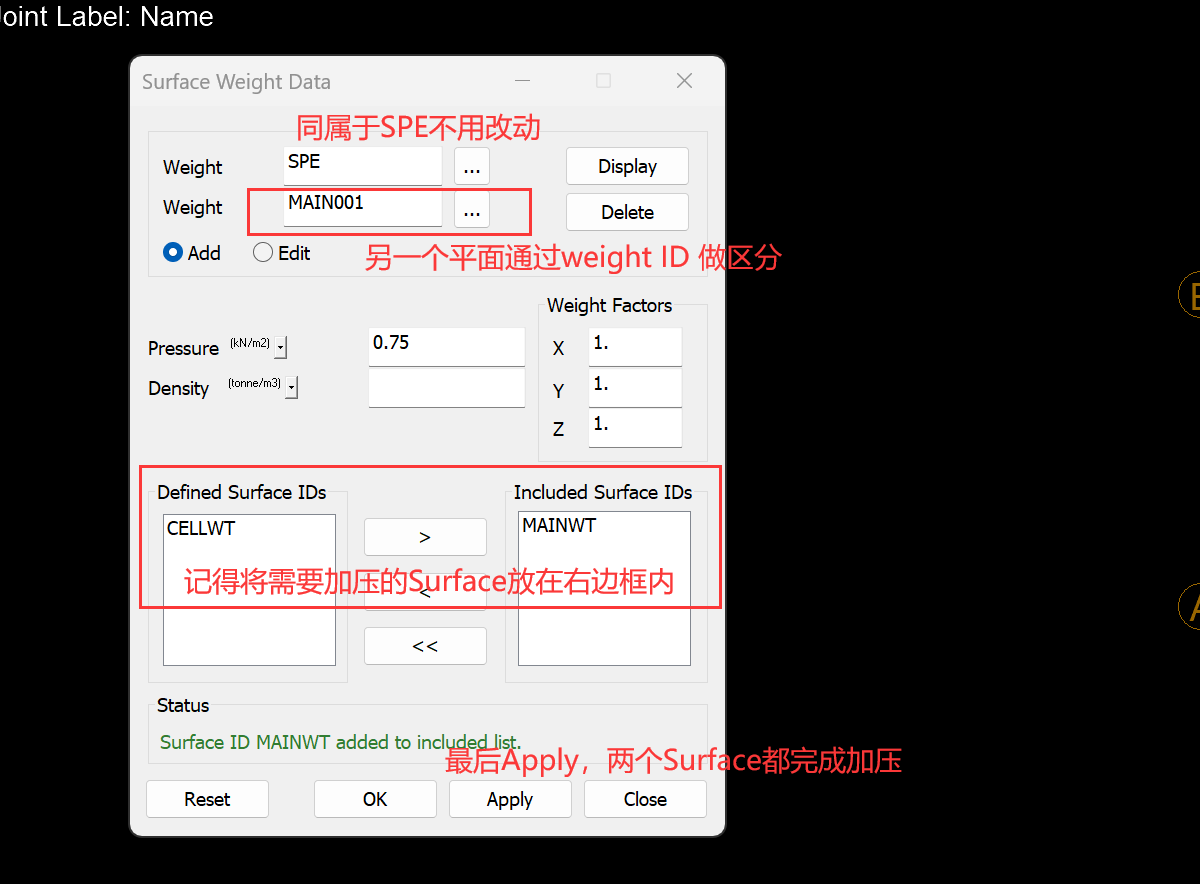Image resolution: width=1200 pixels, height=884 pixels.
Task: Select the Add radio button
Action: 173,253
